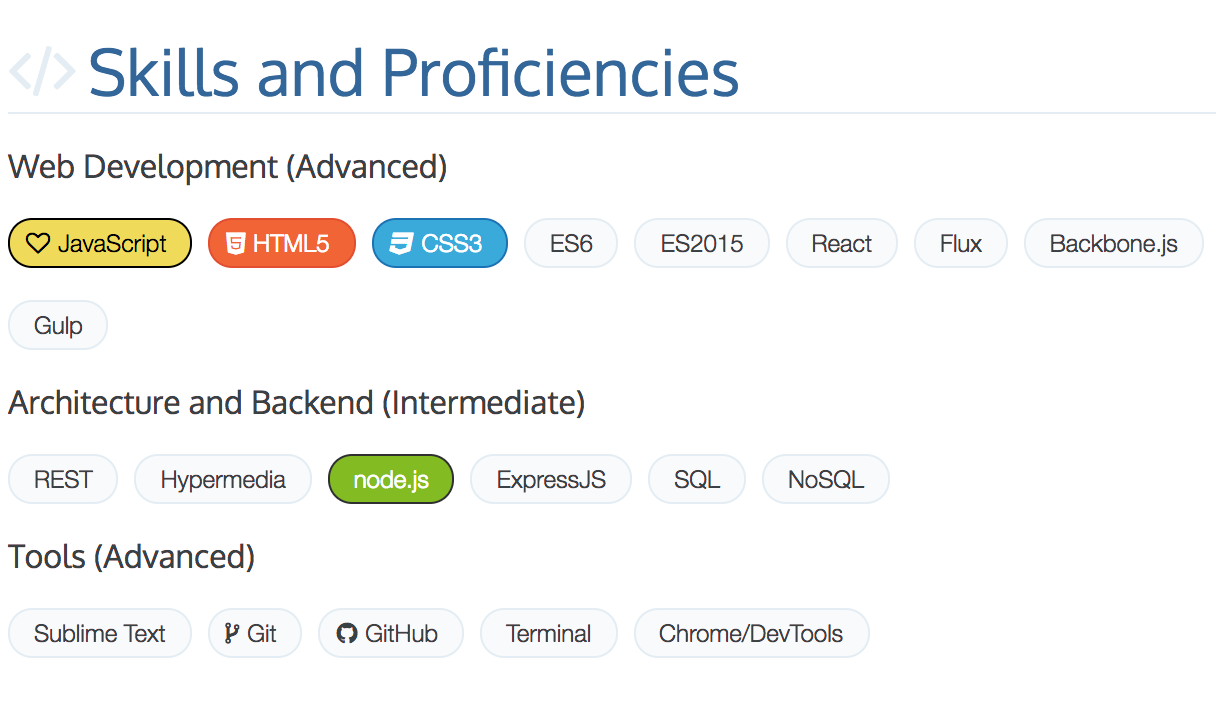The width and height of the screenshot is (1216, 724).
Task: Click the Chrome/DevTools pill
Action: [x=751, y=633]
